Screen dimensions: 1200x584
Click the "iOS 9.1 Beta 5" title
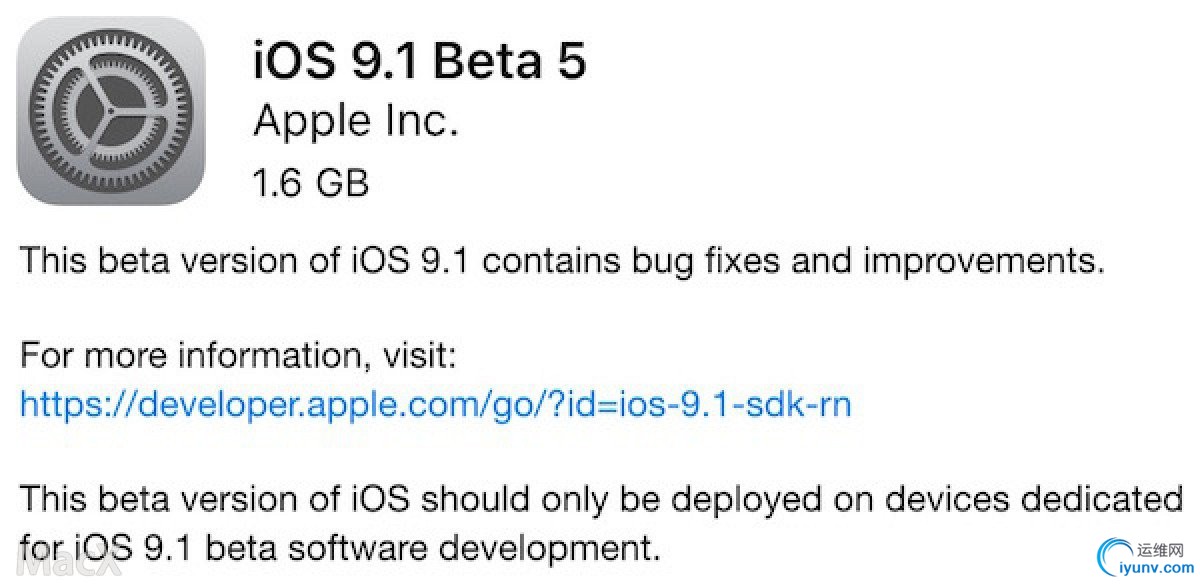coord(419,60)
